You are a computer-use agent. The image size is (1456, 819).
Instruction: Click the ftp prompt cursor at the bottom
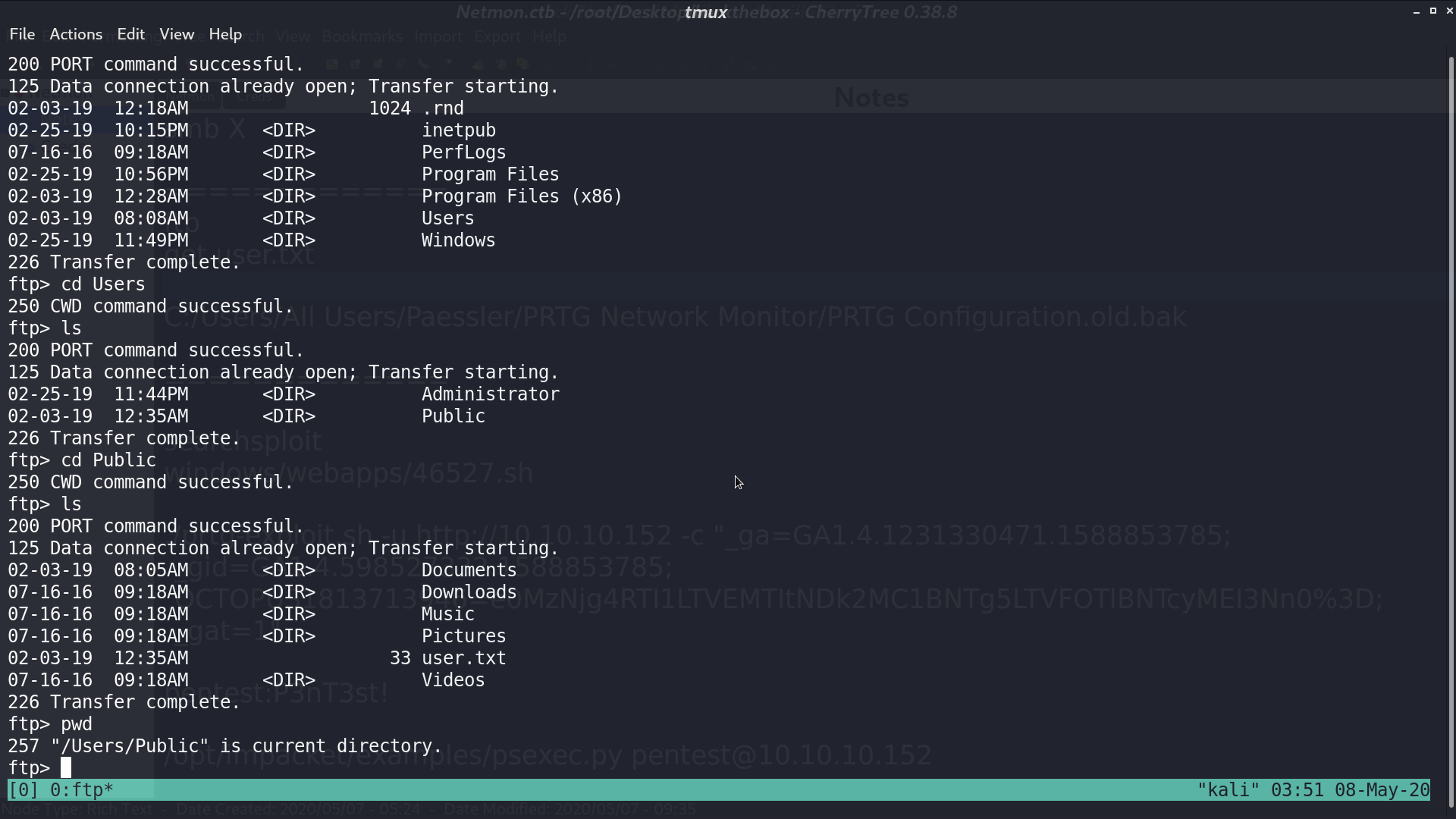tap(66, 768)
